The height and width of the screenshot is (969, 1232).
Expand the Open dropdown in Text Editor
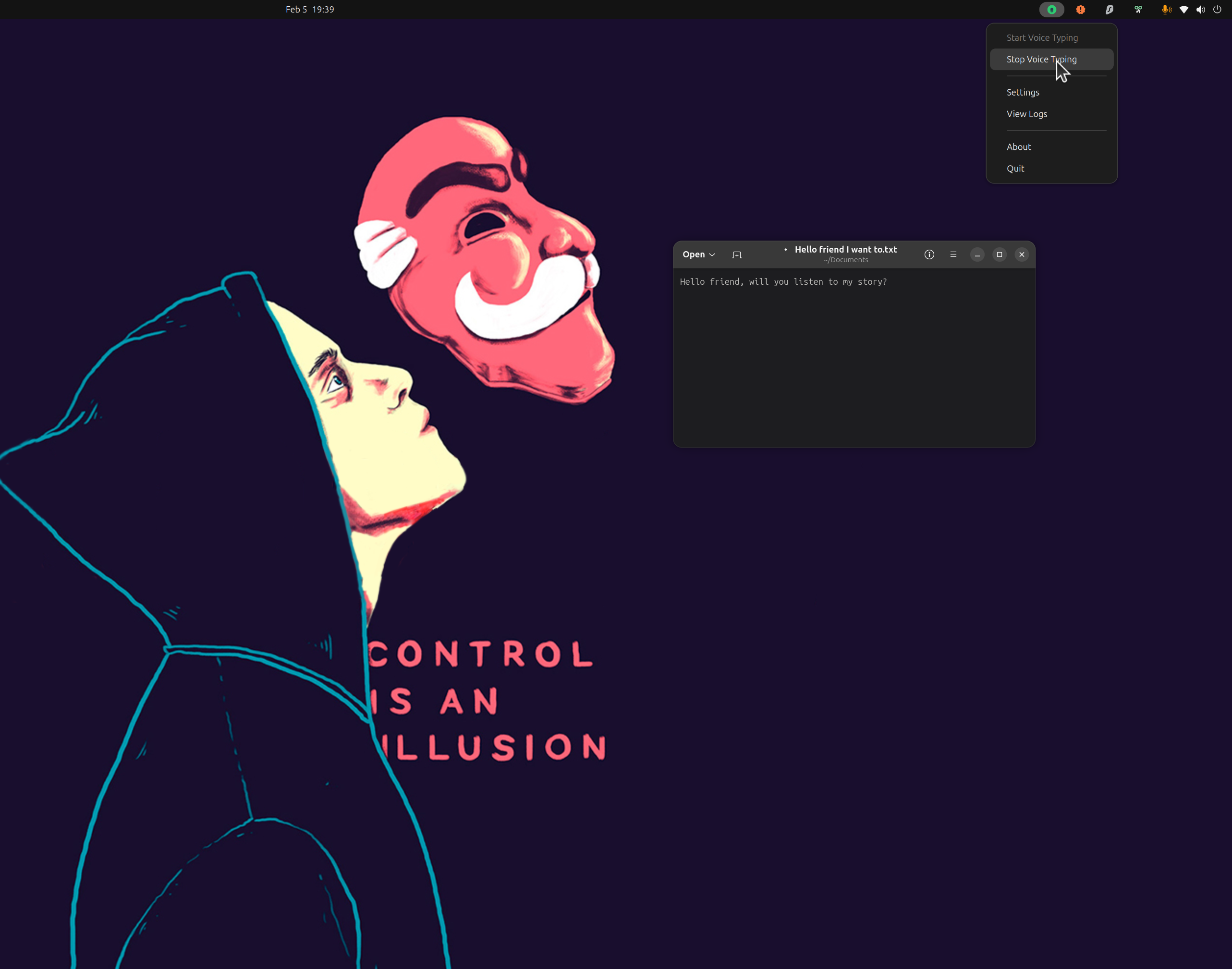698,254
